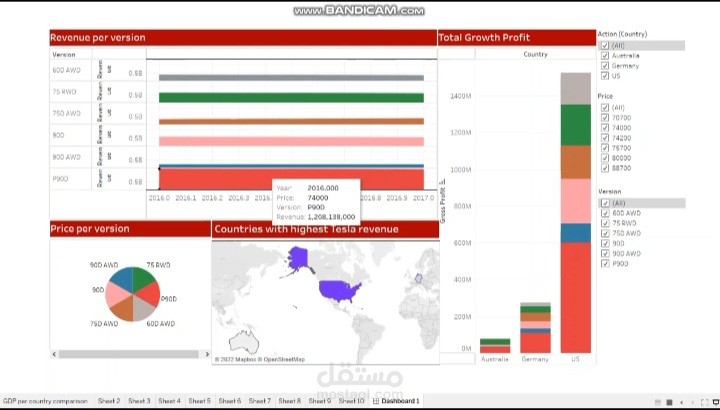Toggle 90D AWD in Version filter
Viewport: 720px width, 410px height.
pos(605,253)
